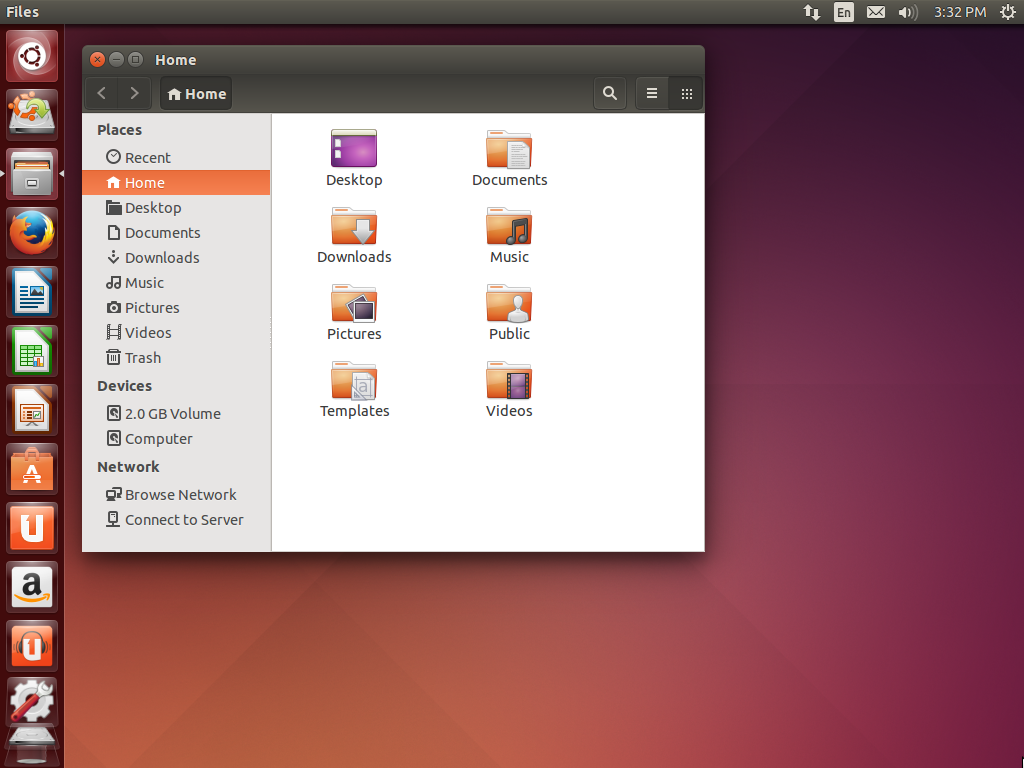This screenshot has width=1024, height=768.
Task: Open the Public folder icon
Action: [x=509, y=303]
